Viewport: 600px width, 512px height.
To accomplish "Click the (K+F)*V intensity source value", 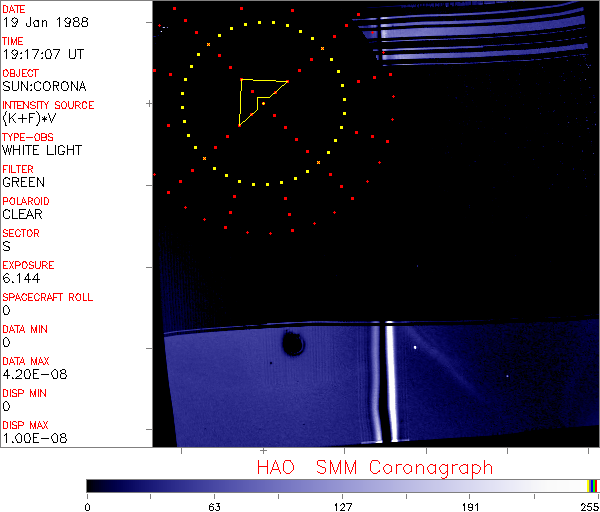I will pos(29,118).
